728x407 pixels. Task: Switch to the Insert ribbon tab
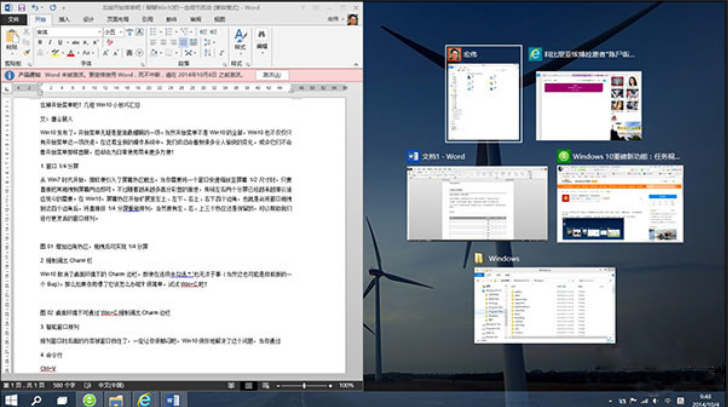(x=64, y=19)
